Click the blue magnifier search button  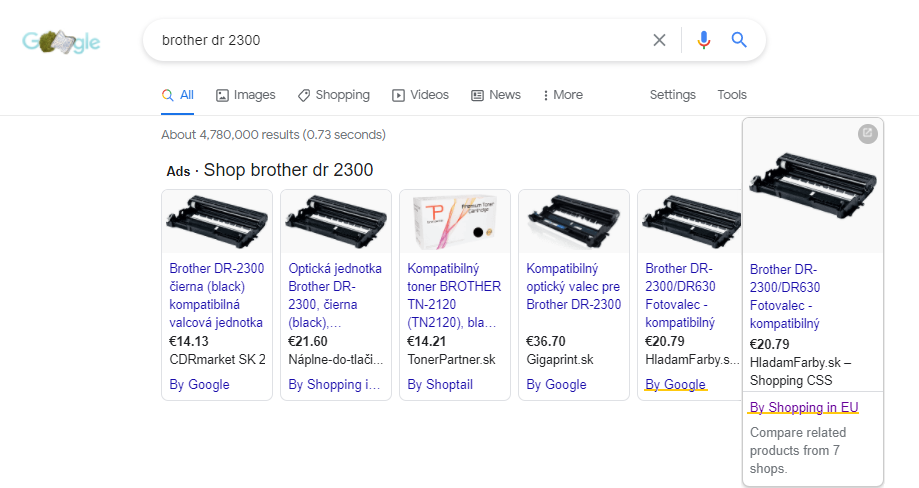(x=739, y=40)
